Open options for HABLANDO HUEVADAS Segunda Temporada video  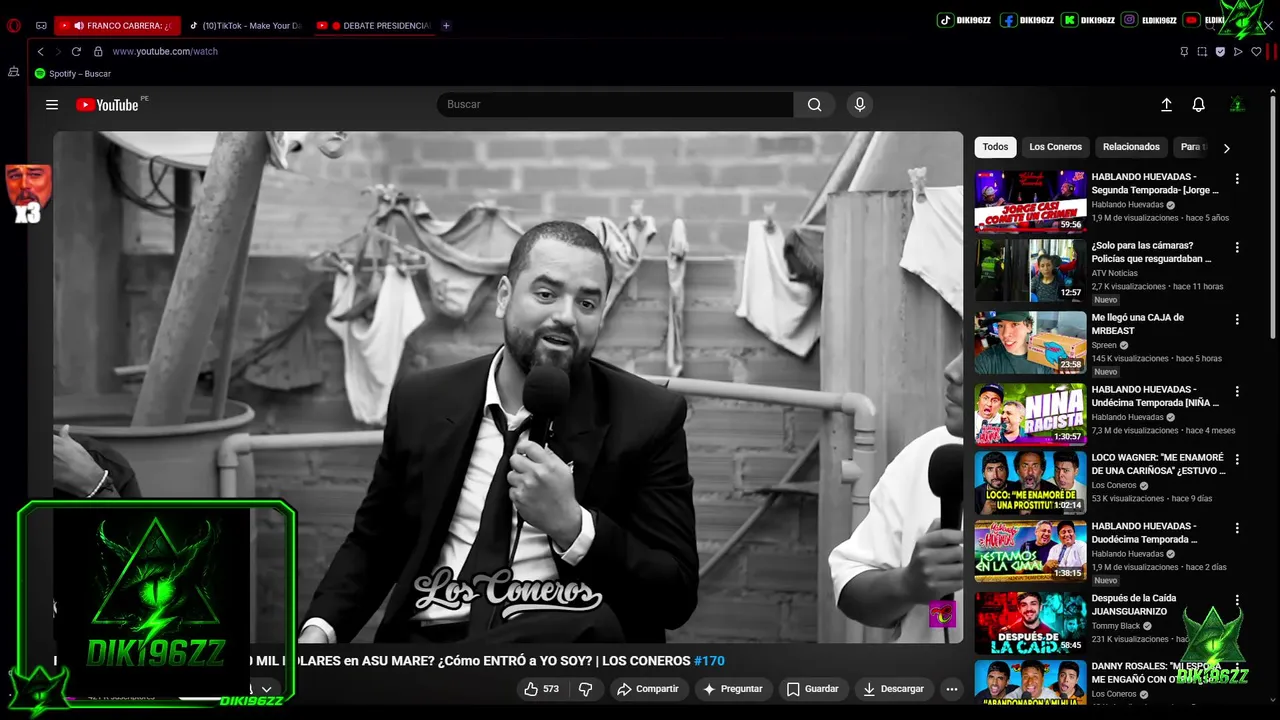click(x=1237, y=179)
